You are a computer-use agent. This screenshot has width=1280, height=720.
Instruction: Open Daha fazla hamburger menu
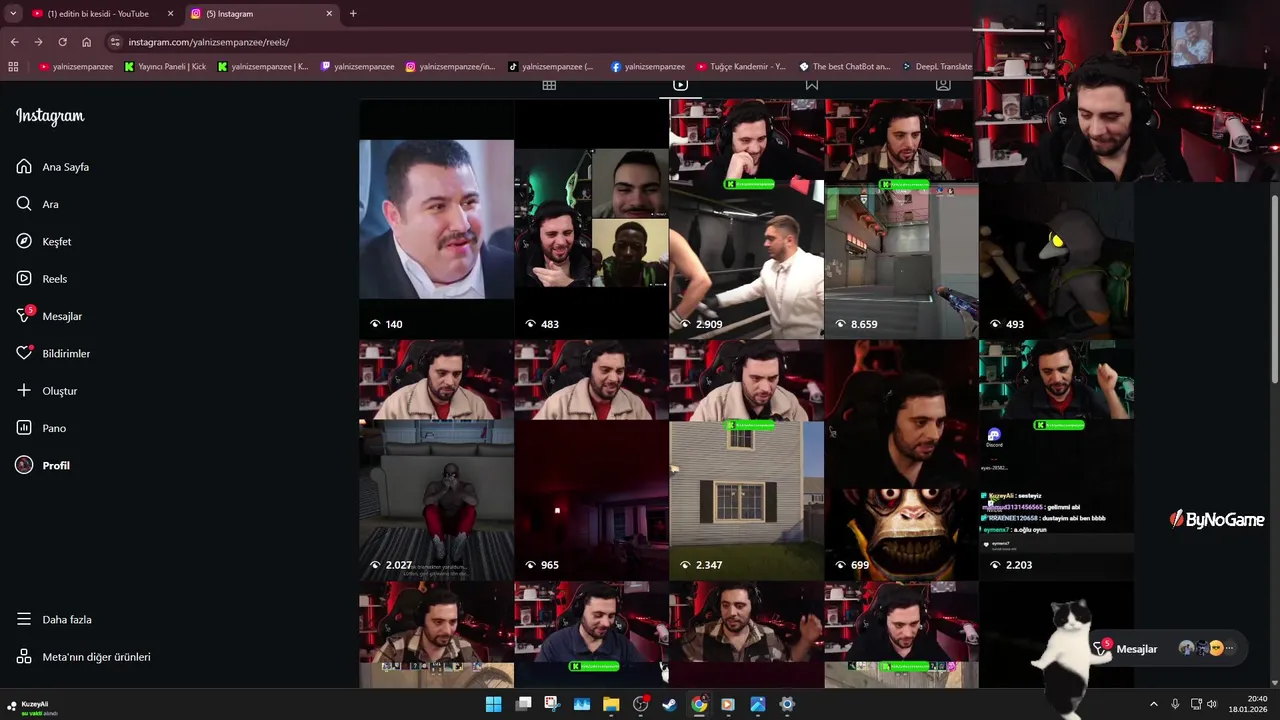pyautogui.click(x=24, y=619)
